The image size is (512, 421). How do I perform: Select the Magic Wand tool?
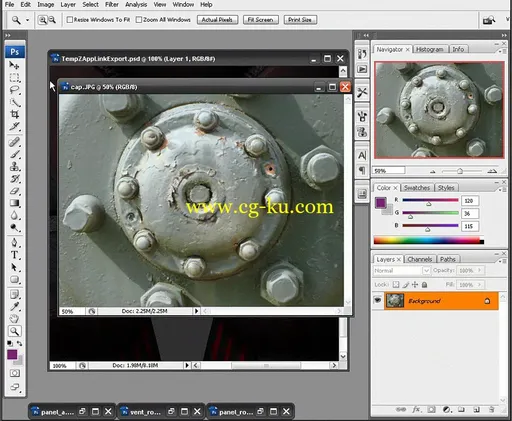14,102
